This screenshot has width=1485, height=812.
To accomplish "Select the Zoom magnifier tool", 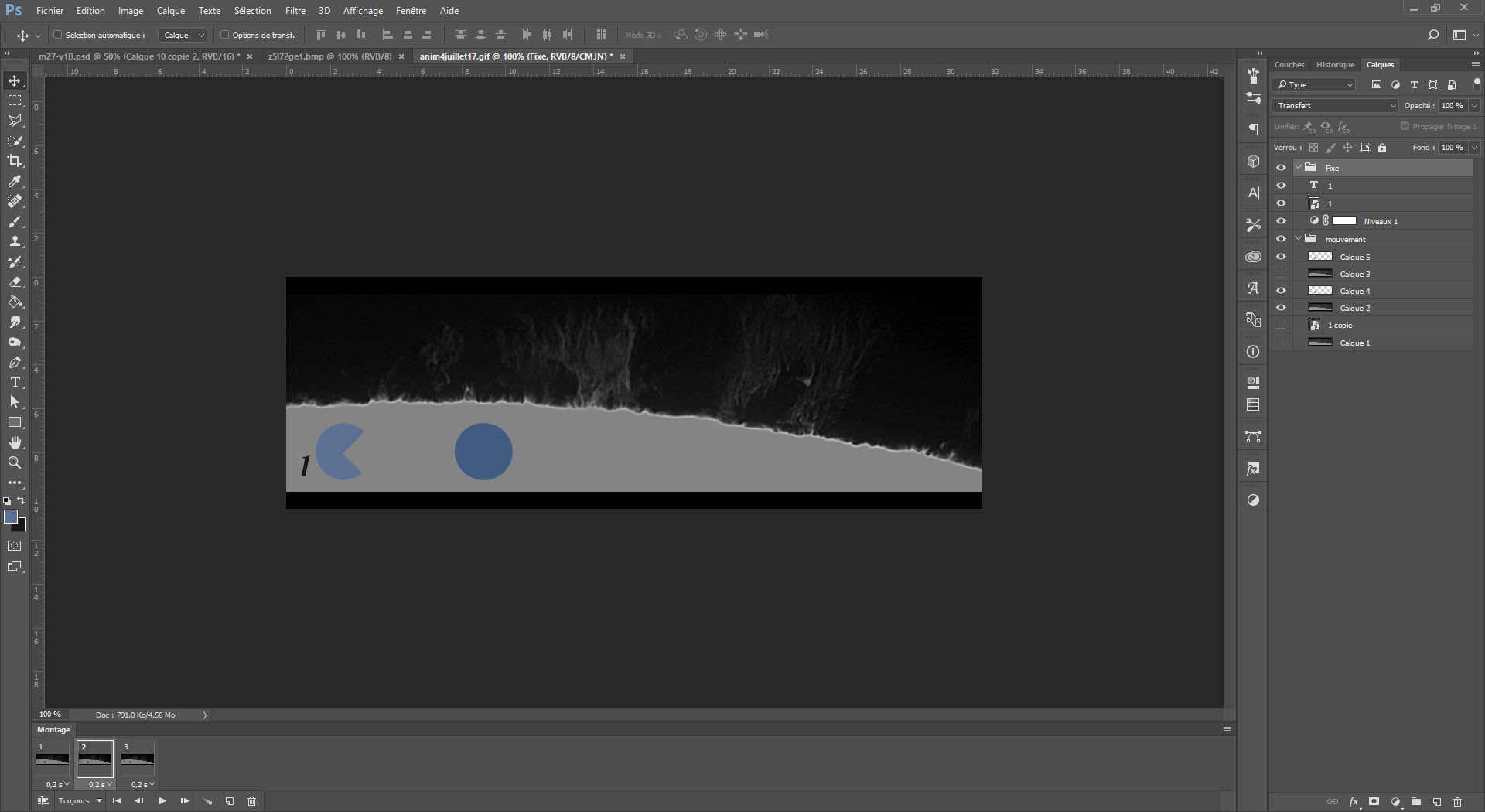I will (15, 462).
